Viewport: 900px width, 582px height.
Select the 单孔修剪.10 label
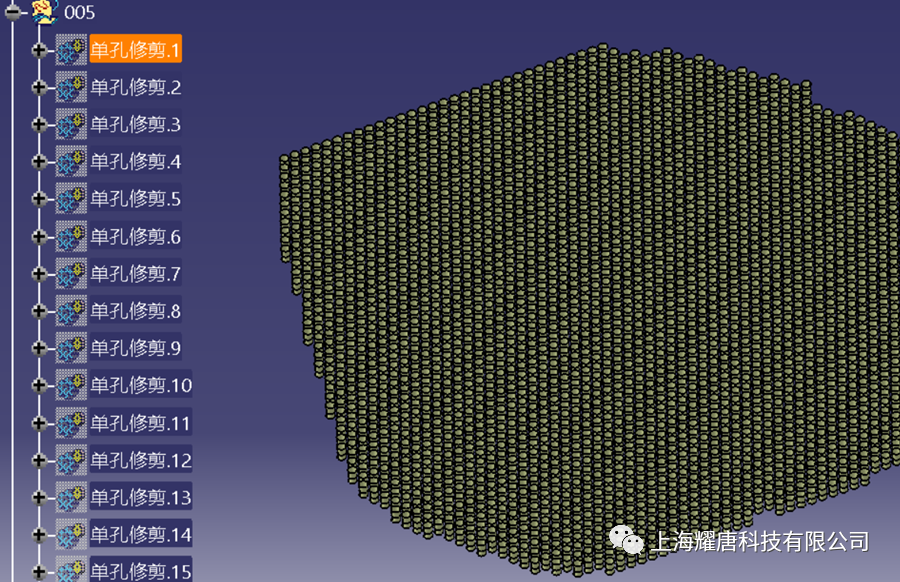click(x=141, y=385)
